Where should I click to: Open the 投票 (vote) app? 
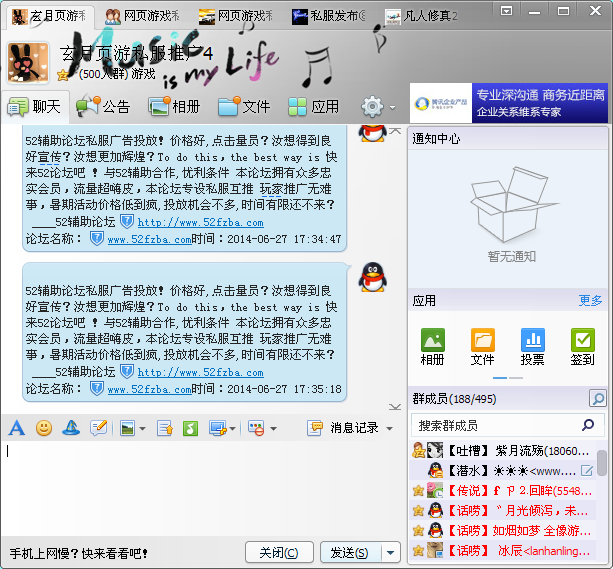(x=533, y=347)
